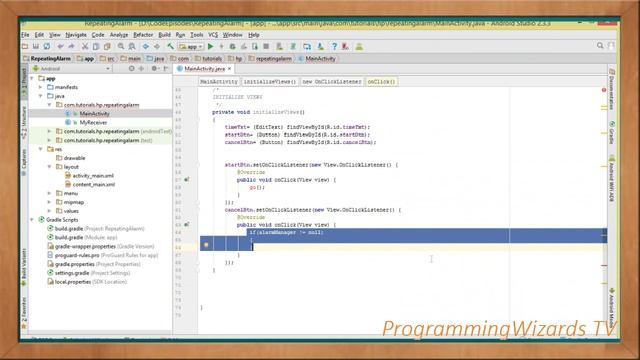The width and height of the screenshot is (640, 360).
Task: Select the MainActivity.java editor tab
Action: (204, 69)
